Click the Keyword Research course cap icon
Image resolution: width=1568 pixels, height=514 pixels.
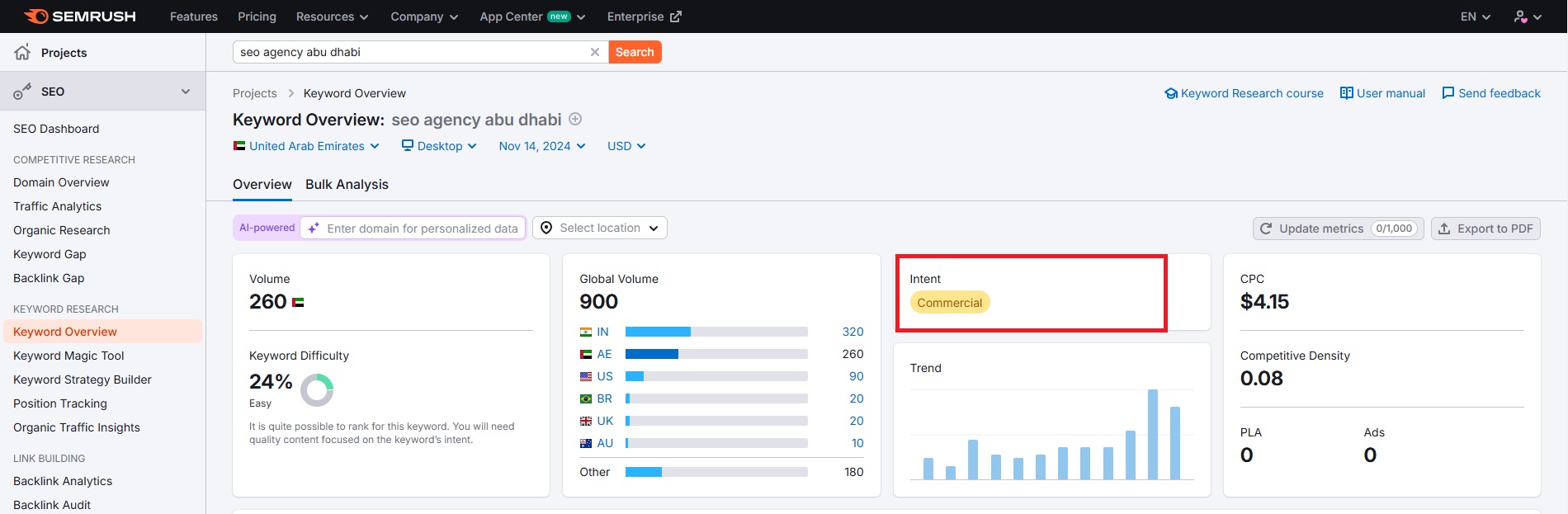click(1170, 93)
